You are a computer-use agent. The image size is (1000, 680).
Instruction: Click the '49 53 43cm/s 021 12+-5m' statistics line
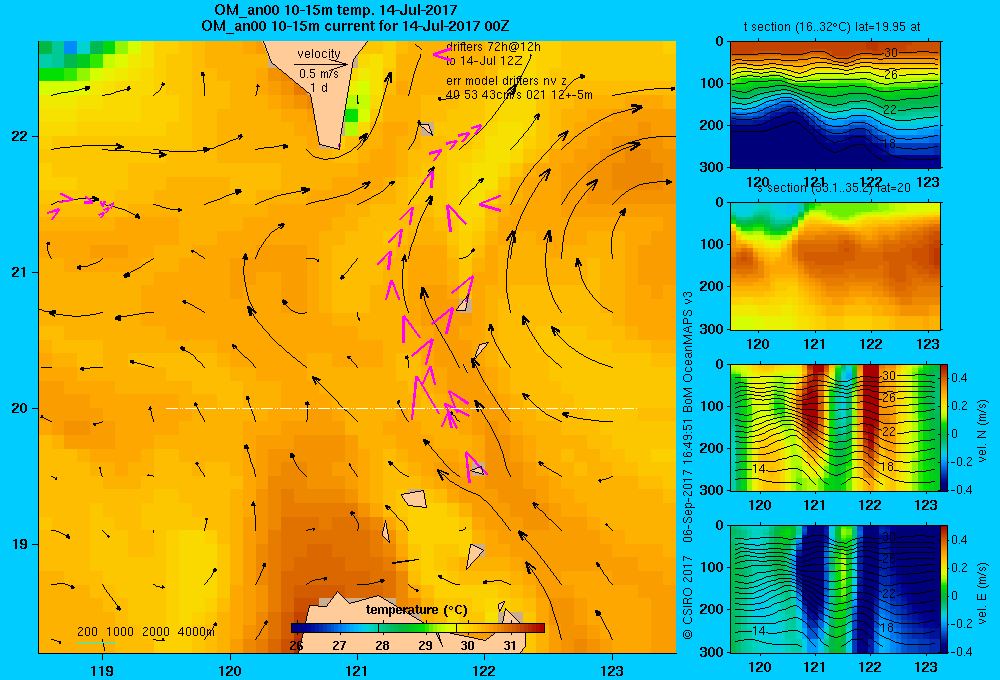519,95
